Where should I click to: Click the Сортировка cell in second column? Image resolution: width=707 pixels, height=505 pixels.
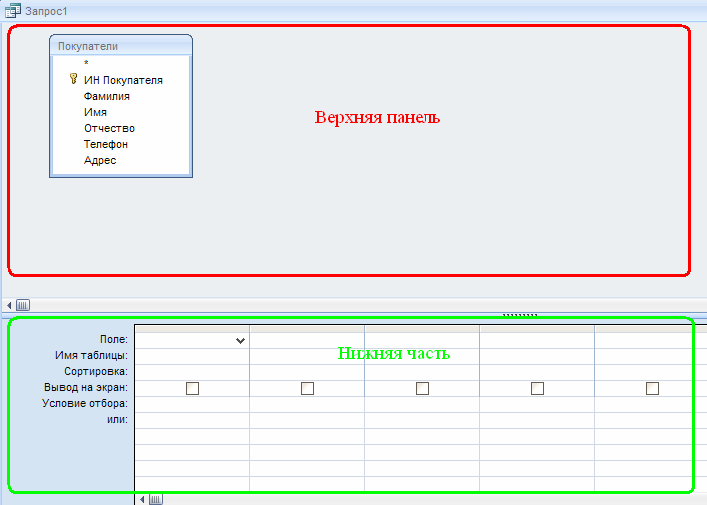[307, 372]
